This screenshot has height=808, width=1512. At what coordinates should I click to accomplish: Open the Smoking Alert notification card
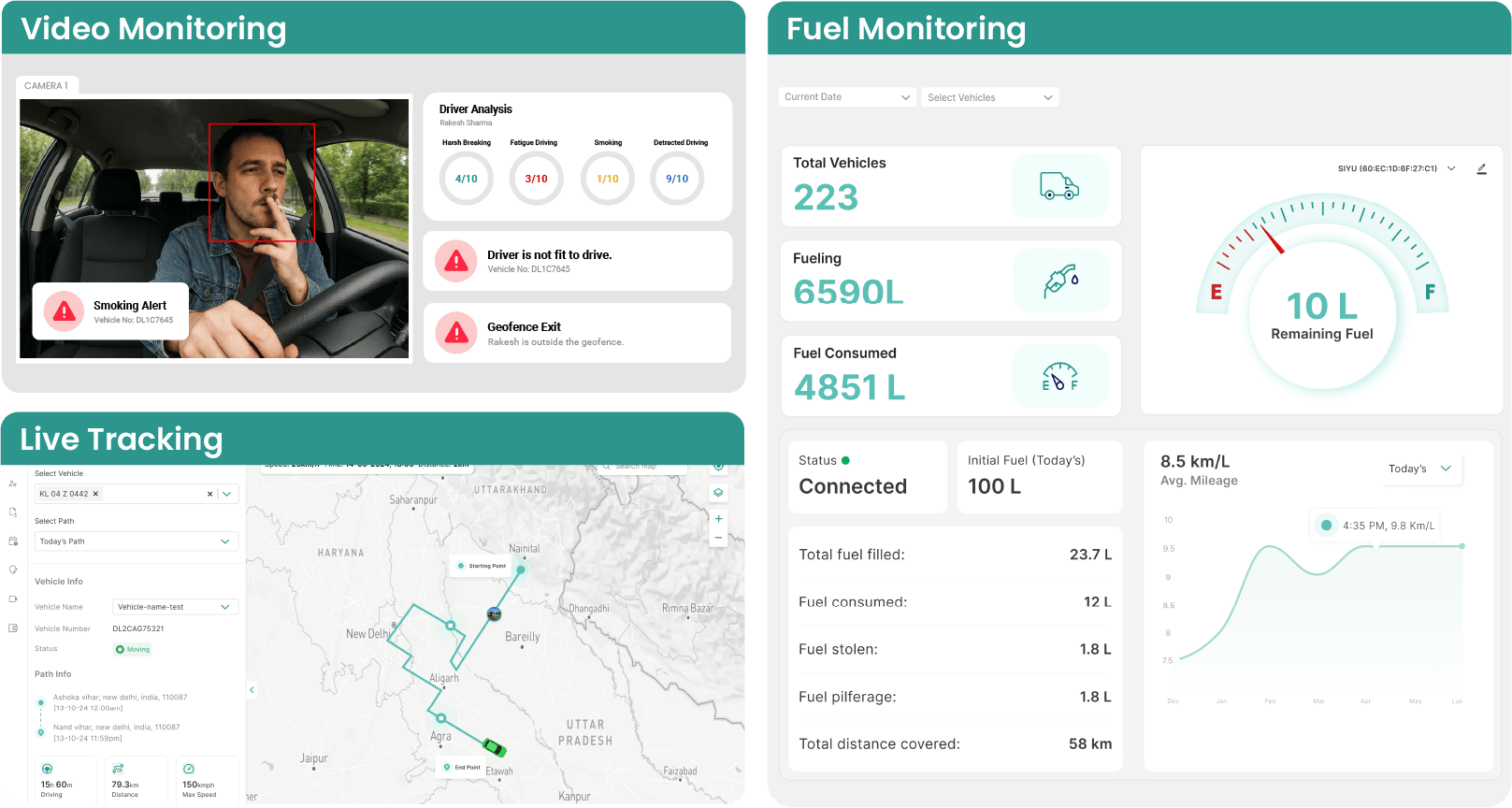[110, 311]
